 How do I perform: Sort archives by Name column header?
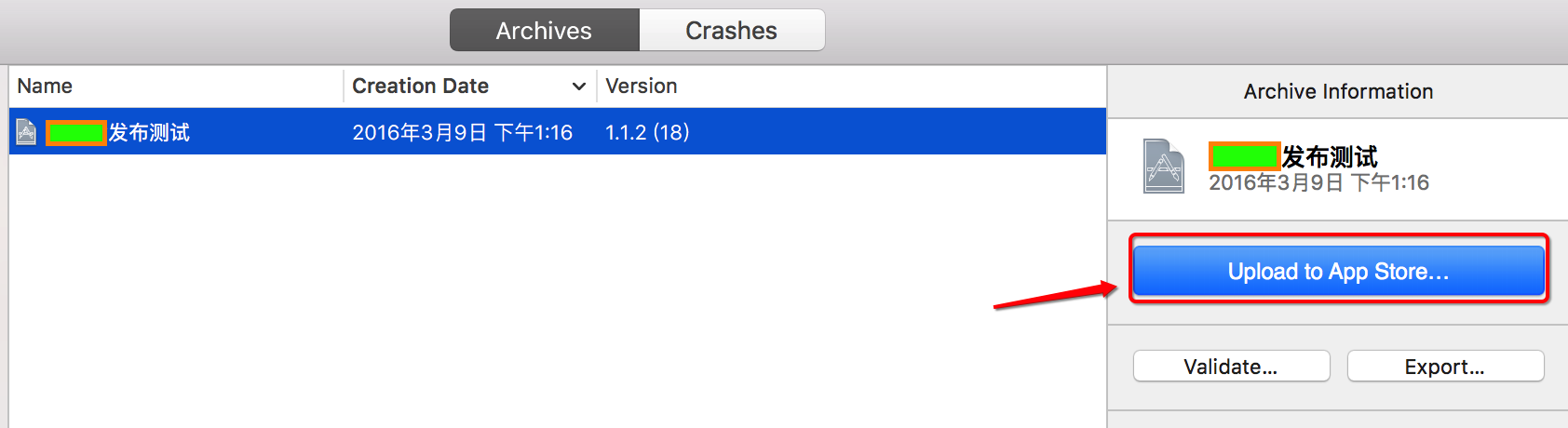click(45, 86)
